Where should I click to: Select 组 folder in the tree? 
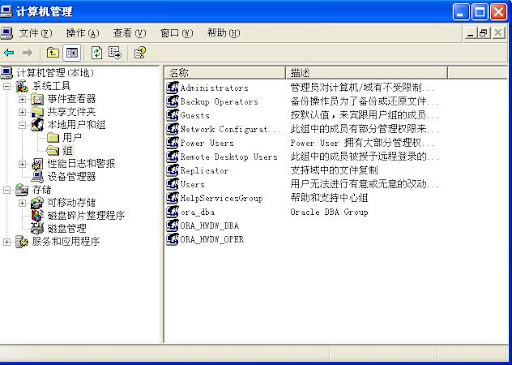point(67,151)
